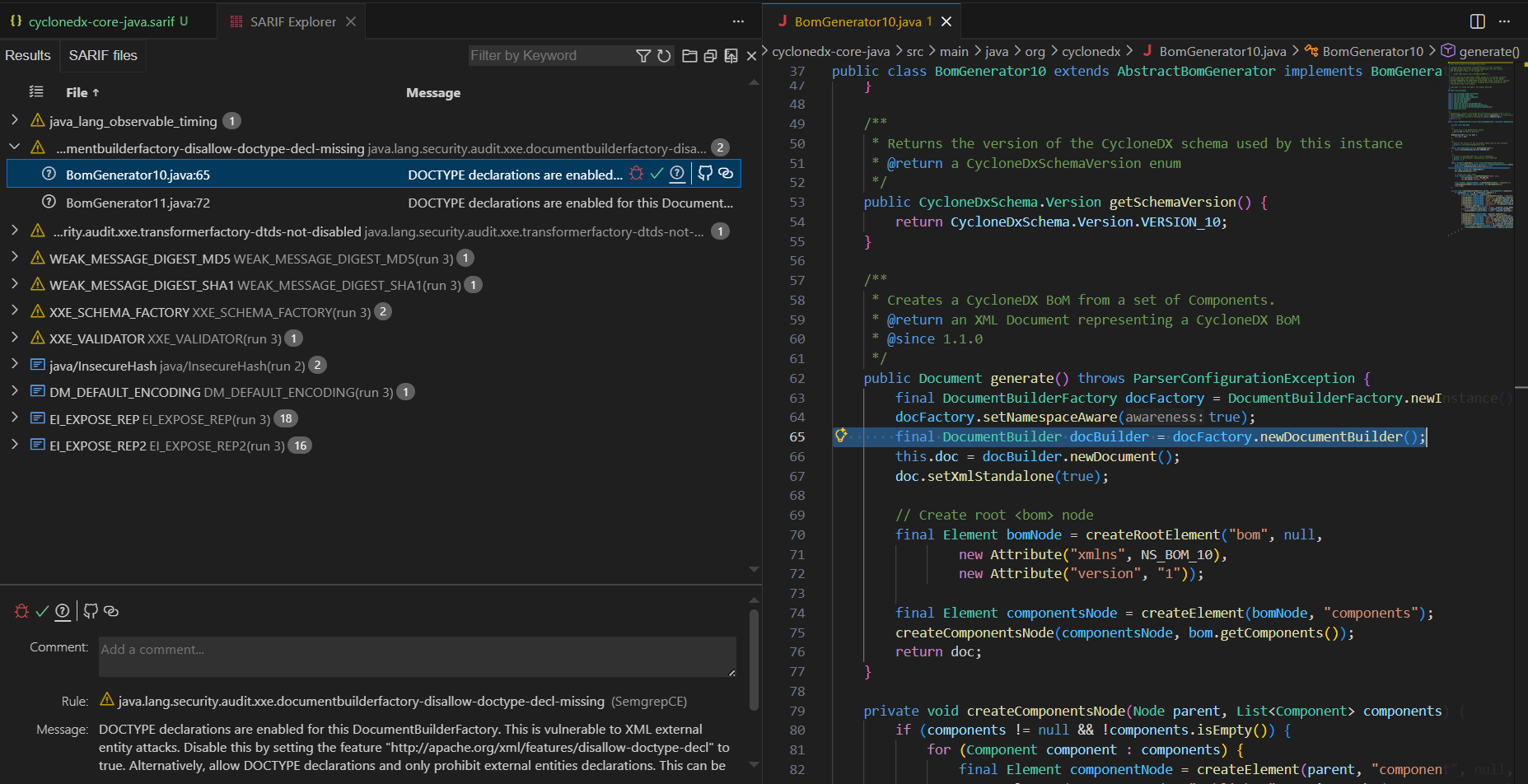The height and width of the screenshot is (784, 1528).
Task: Mark result as false positive in details panel
Action: [42, 611]
